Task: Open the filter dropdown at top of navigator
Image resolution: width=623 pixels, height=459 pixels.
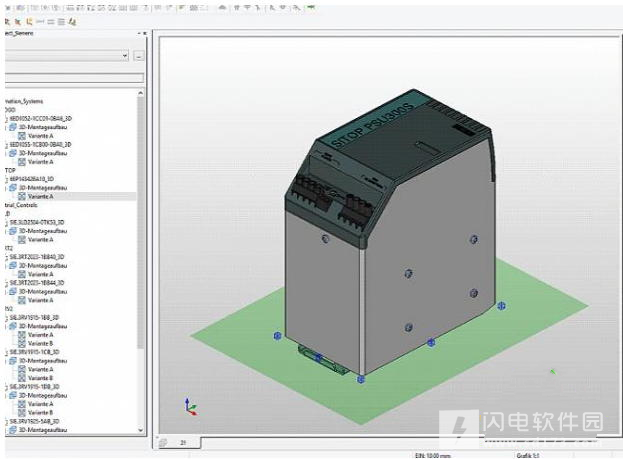Action: coord(67,56)
